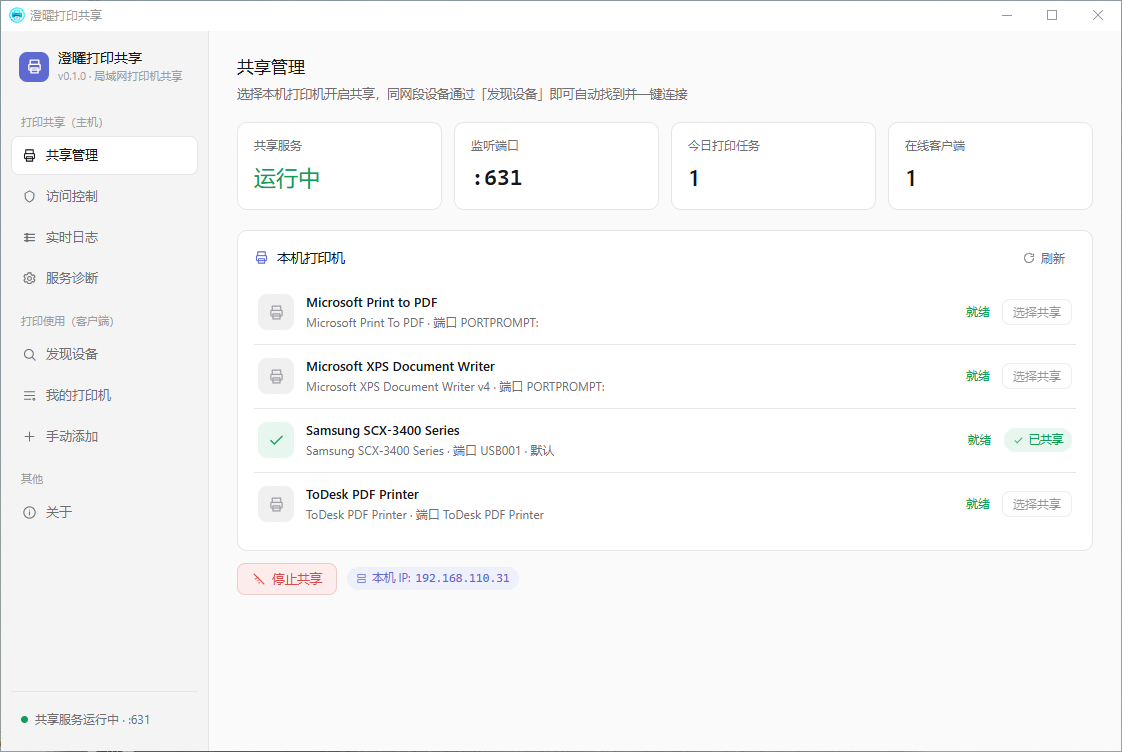
Task: Maximize the 澄曜打印共享 window
Action: click(x=1052, y=15)
